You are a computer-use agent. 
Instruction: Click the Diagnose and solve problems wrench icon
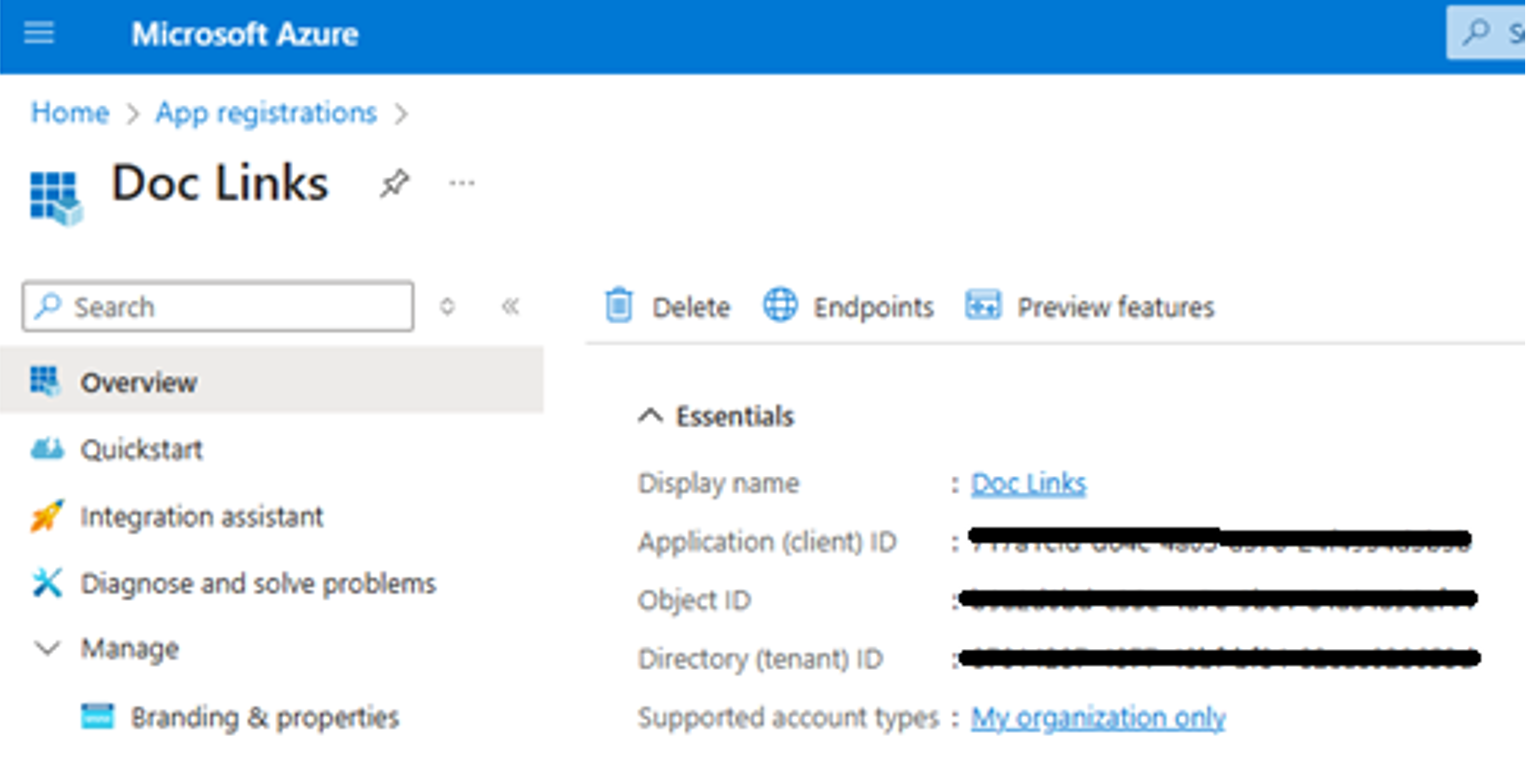point(47,583)
